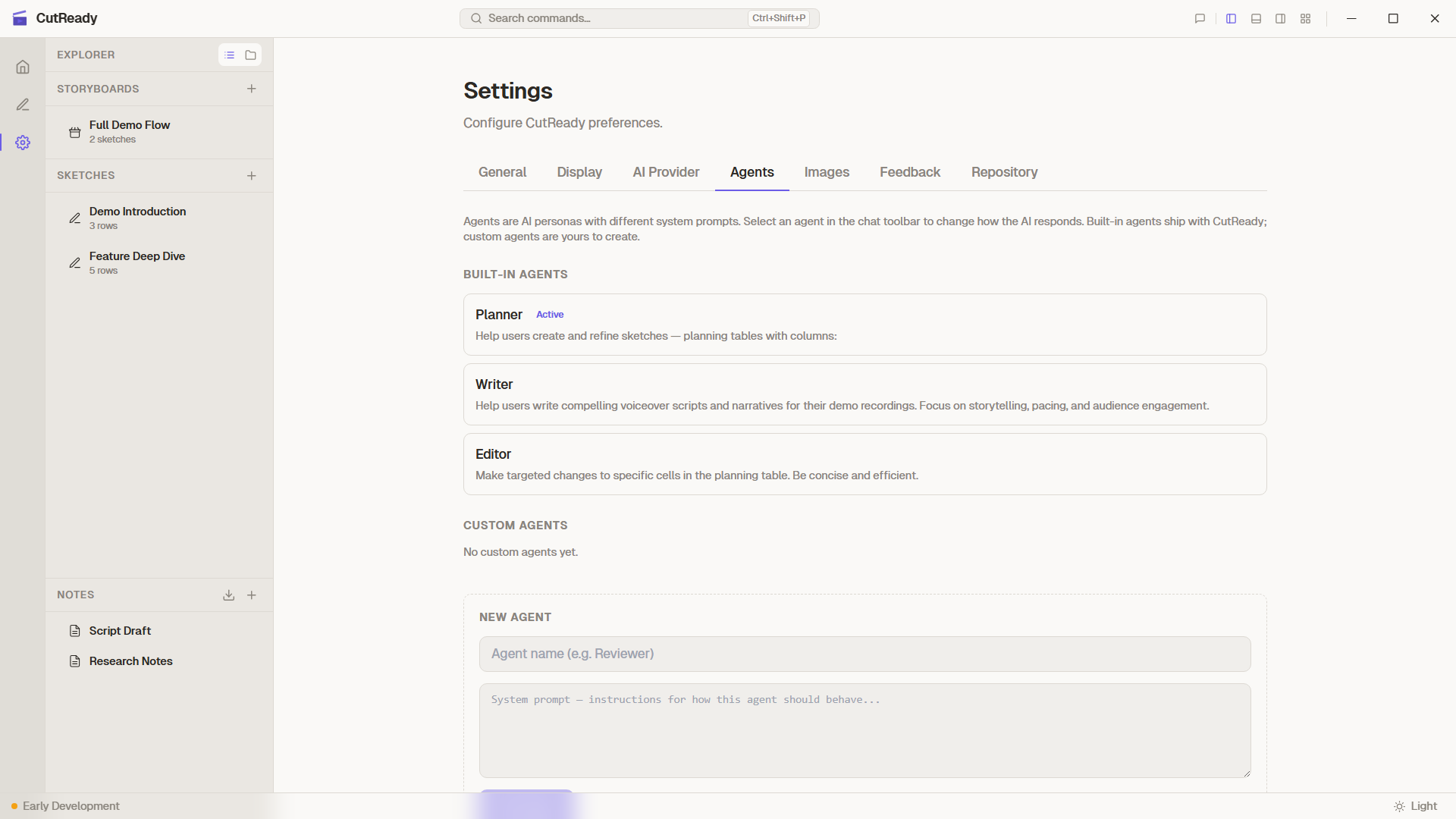Switch to dark theme via the Light toggle
The image size is (1456, 819).
(1415, 806)
